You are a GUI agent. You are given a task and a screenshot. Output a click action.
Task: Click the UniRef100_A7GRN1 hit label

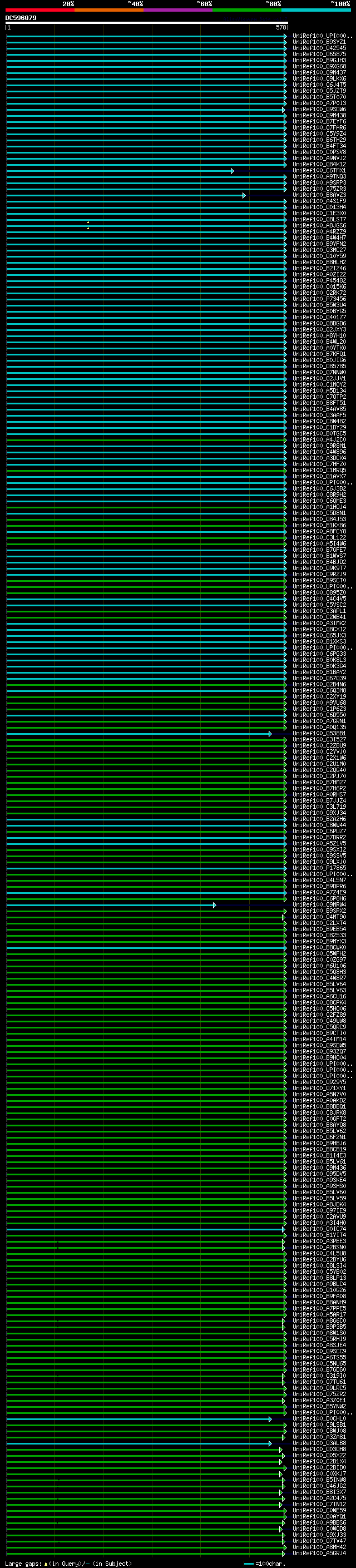[x=319, y=721]
